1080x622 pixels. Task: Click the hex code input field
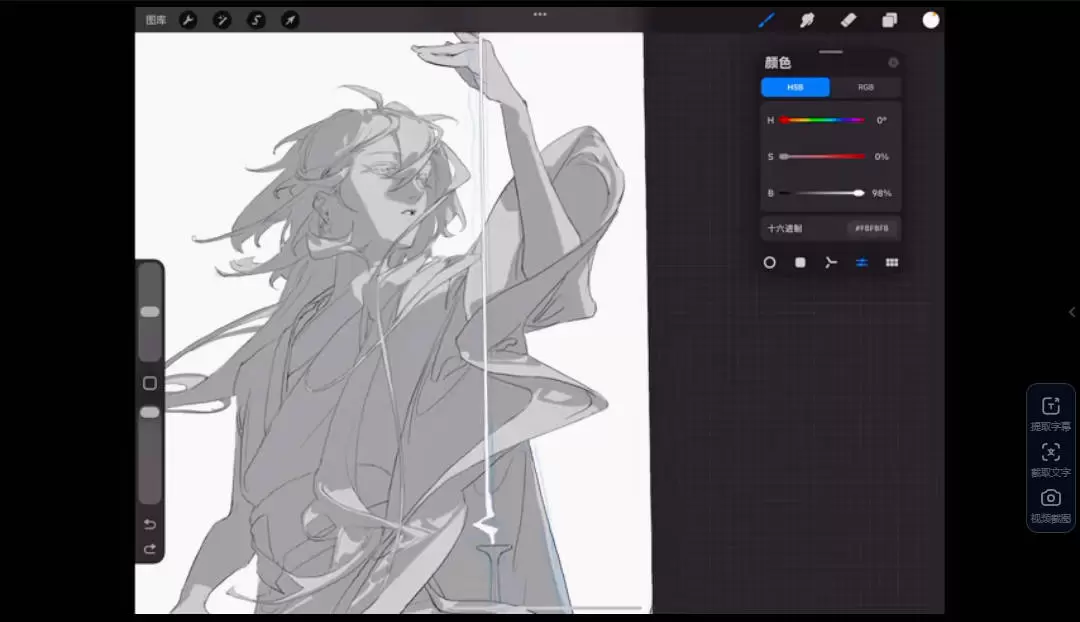872,229
